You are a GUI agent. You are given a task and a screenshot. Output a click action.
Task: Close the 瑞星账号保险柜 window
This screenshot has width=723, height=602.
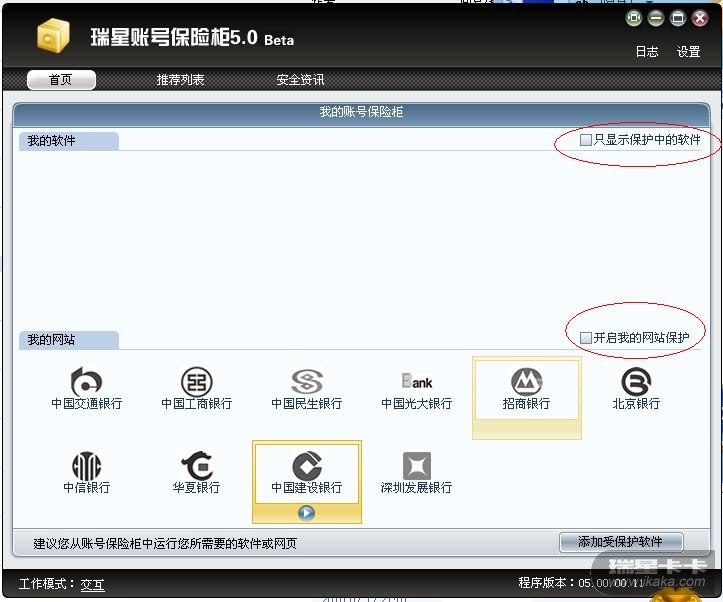point(699,18)
